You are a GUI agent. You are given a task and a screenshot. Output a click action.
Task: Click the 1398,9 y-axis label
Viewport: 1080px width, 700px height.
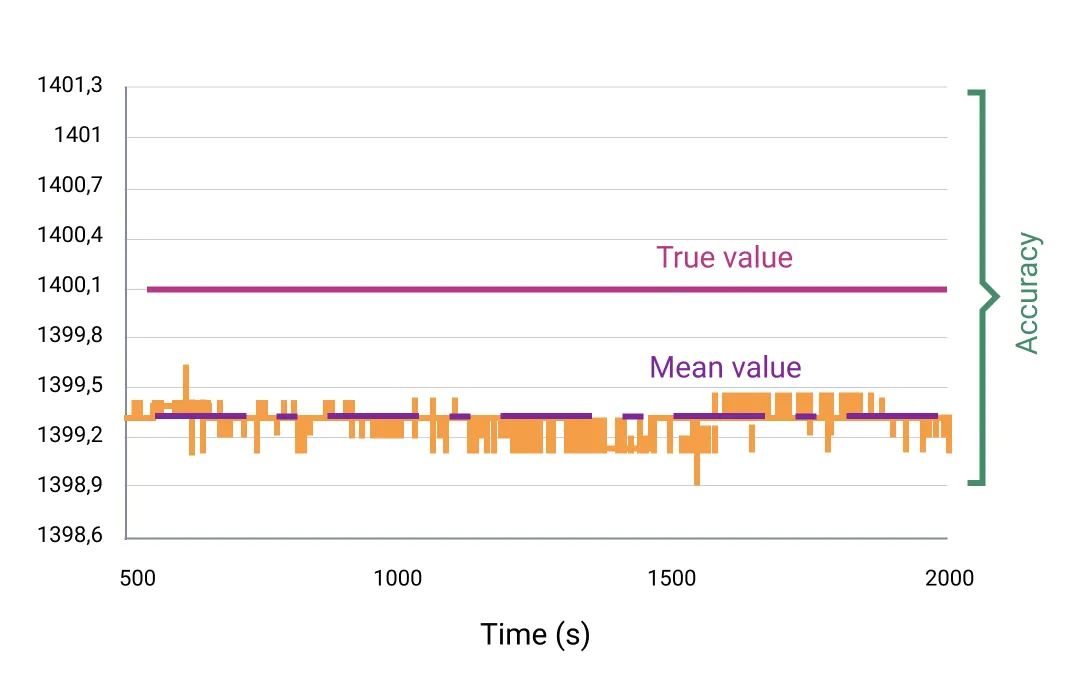click(70, 485)
